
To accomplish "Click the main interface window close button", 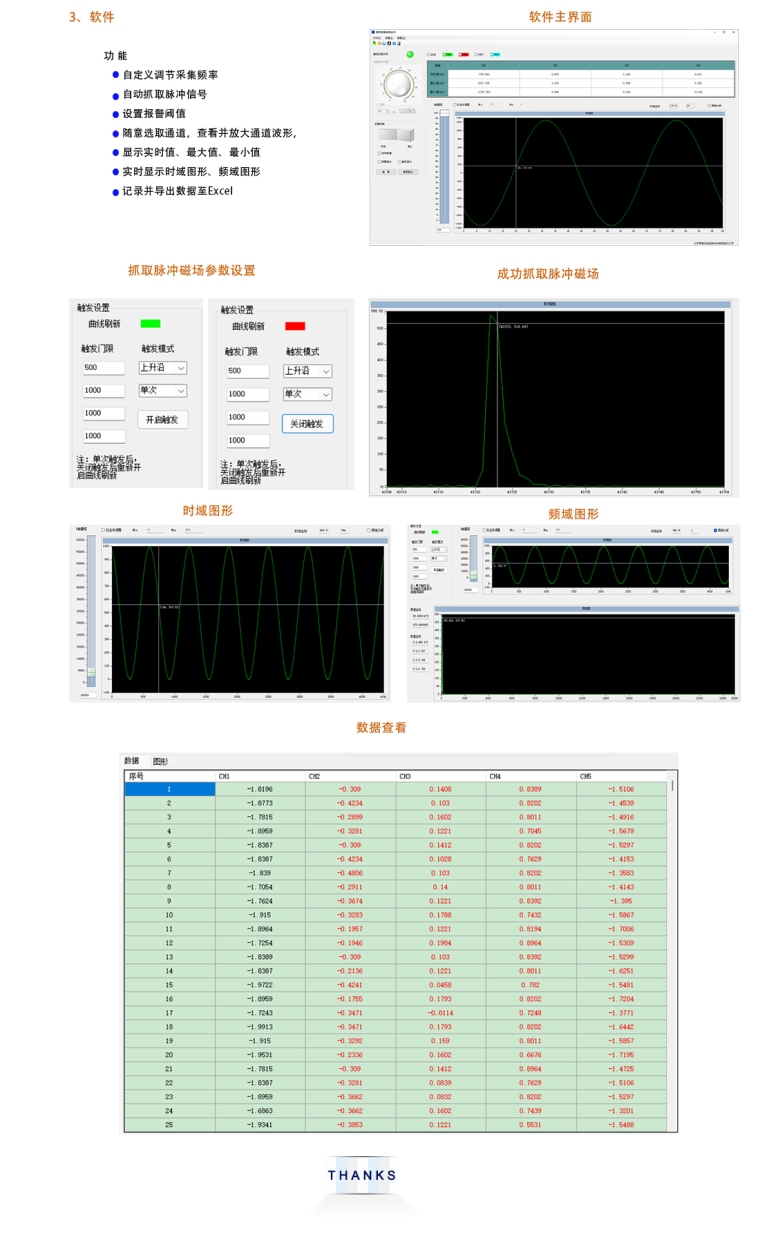I will (733, 32).
